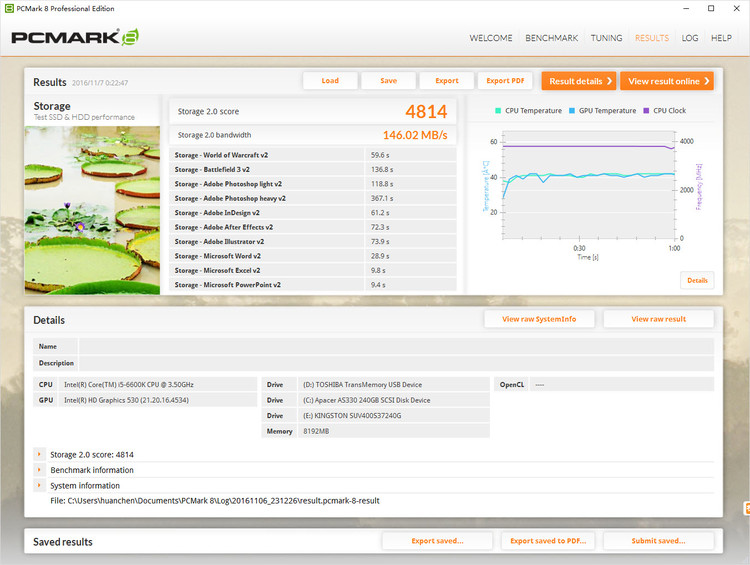Click the CPU Temperature legend swatch
The height and width of the screenshot is (565, 750).
pos(498,111)
